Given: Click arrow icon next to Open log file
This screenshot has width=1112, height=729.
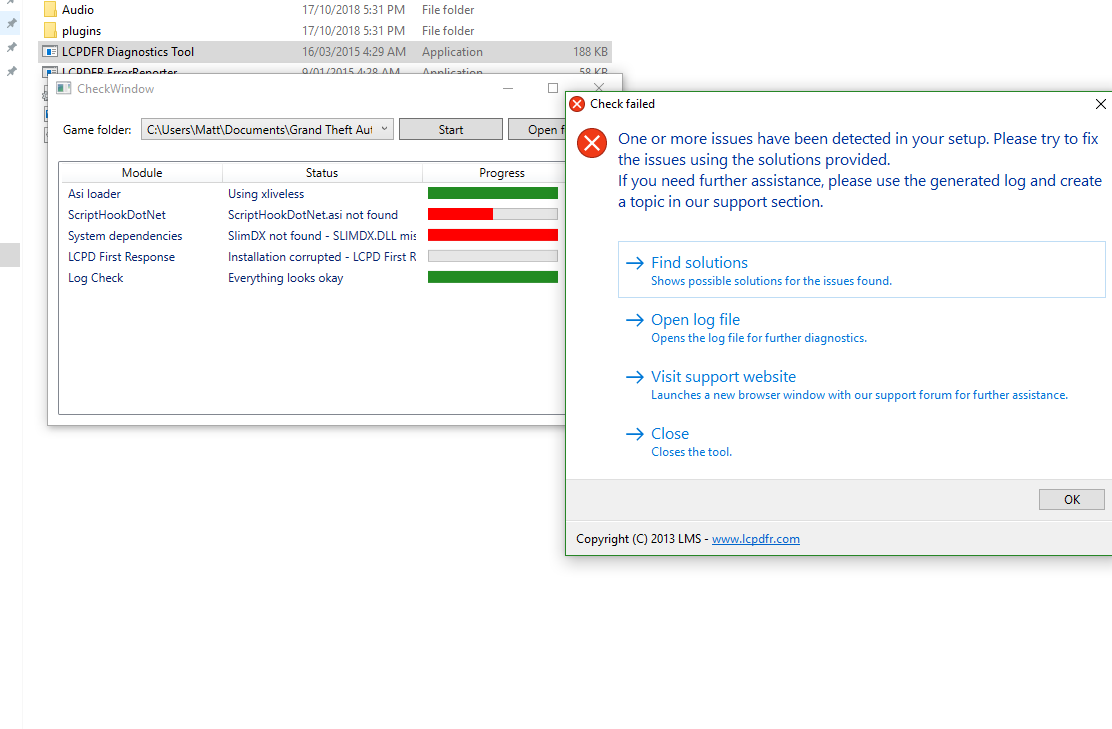Looking at the screenshot, I should point(634,320).
